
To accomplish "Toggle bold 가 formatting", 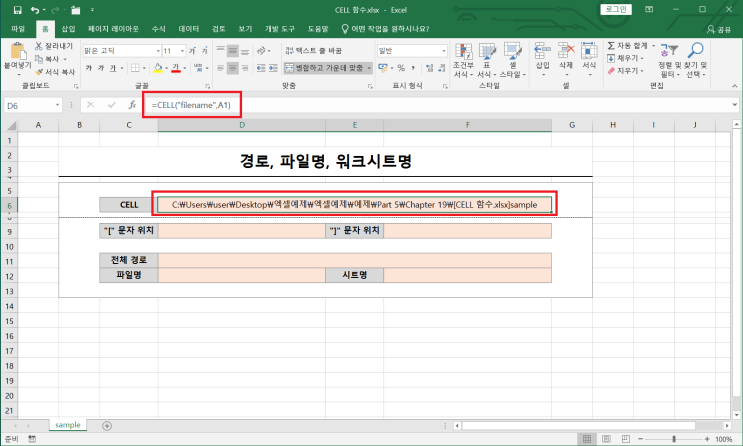I will click(x=89, y=68).
